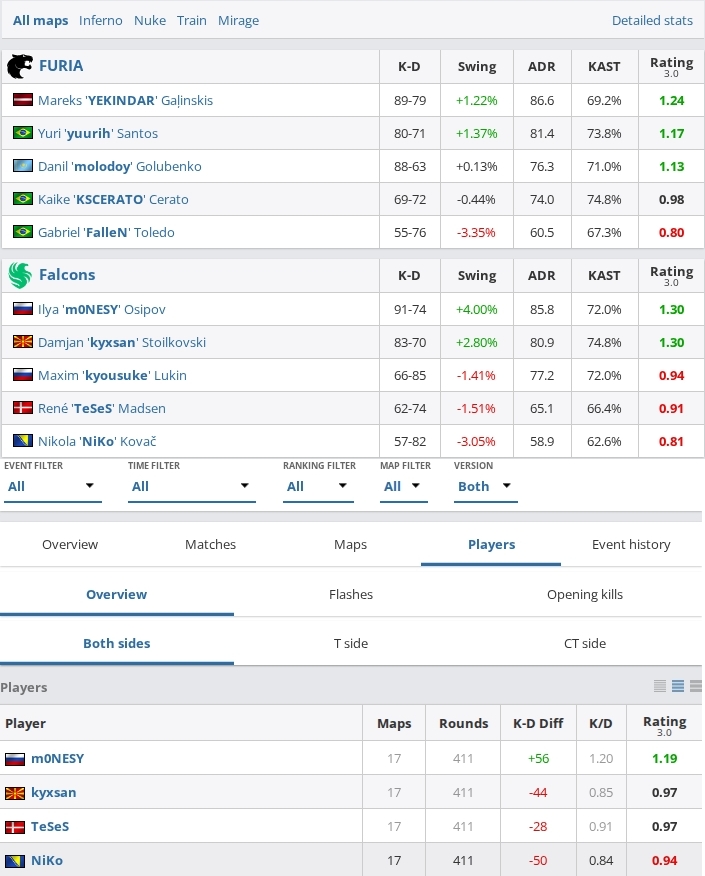Switch to the expanded list view icon
This screenshot has width=705, height=876.
[696, 686]
